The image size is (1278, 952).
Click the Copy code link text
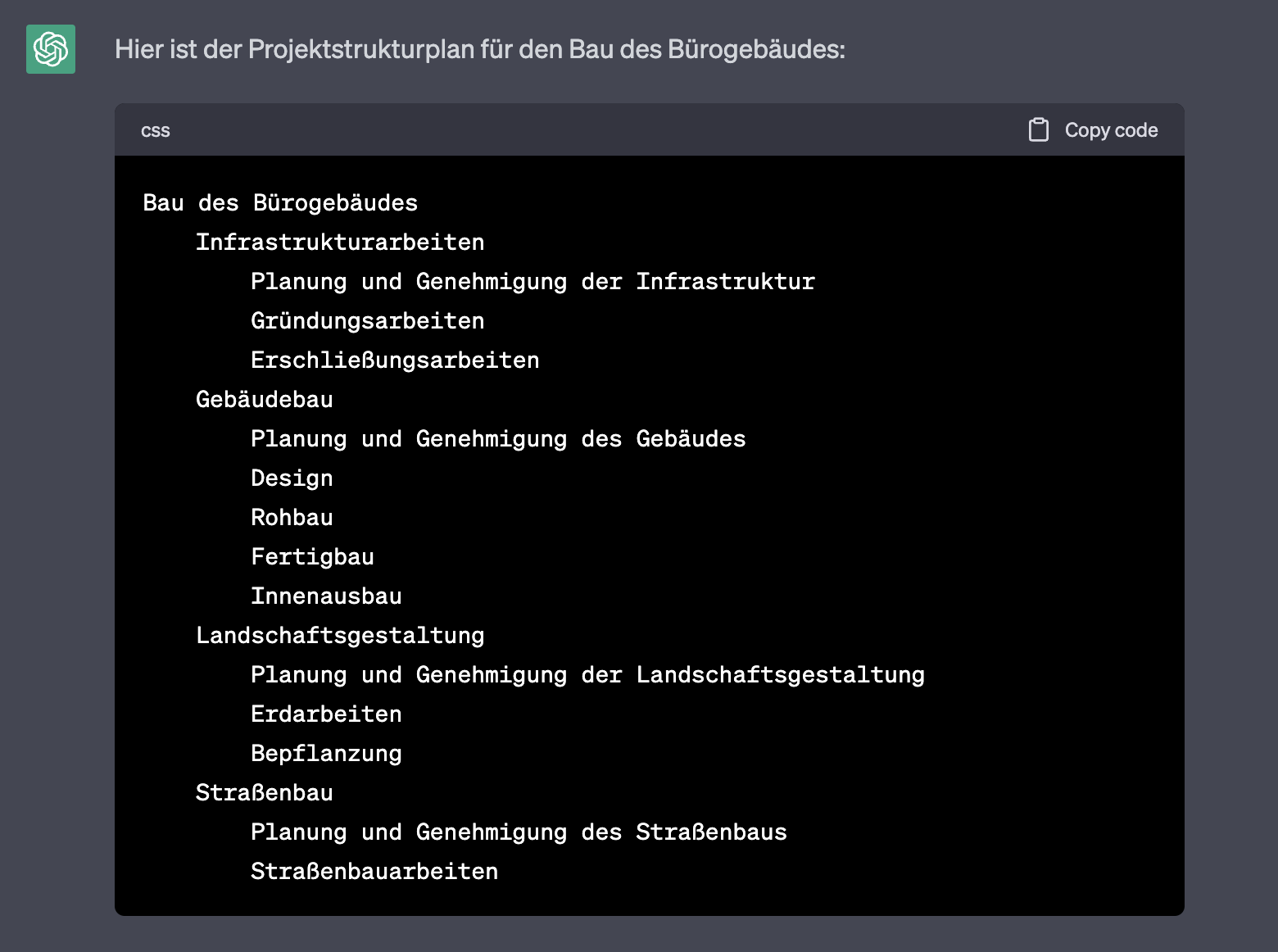[1111, 129]
